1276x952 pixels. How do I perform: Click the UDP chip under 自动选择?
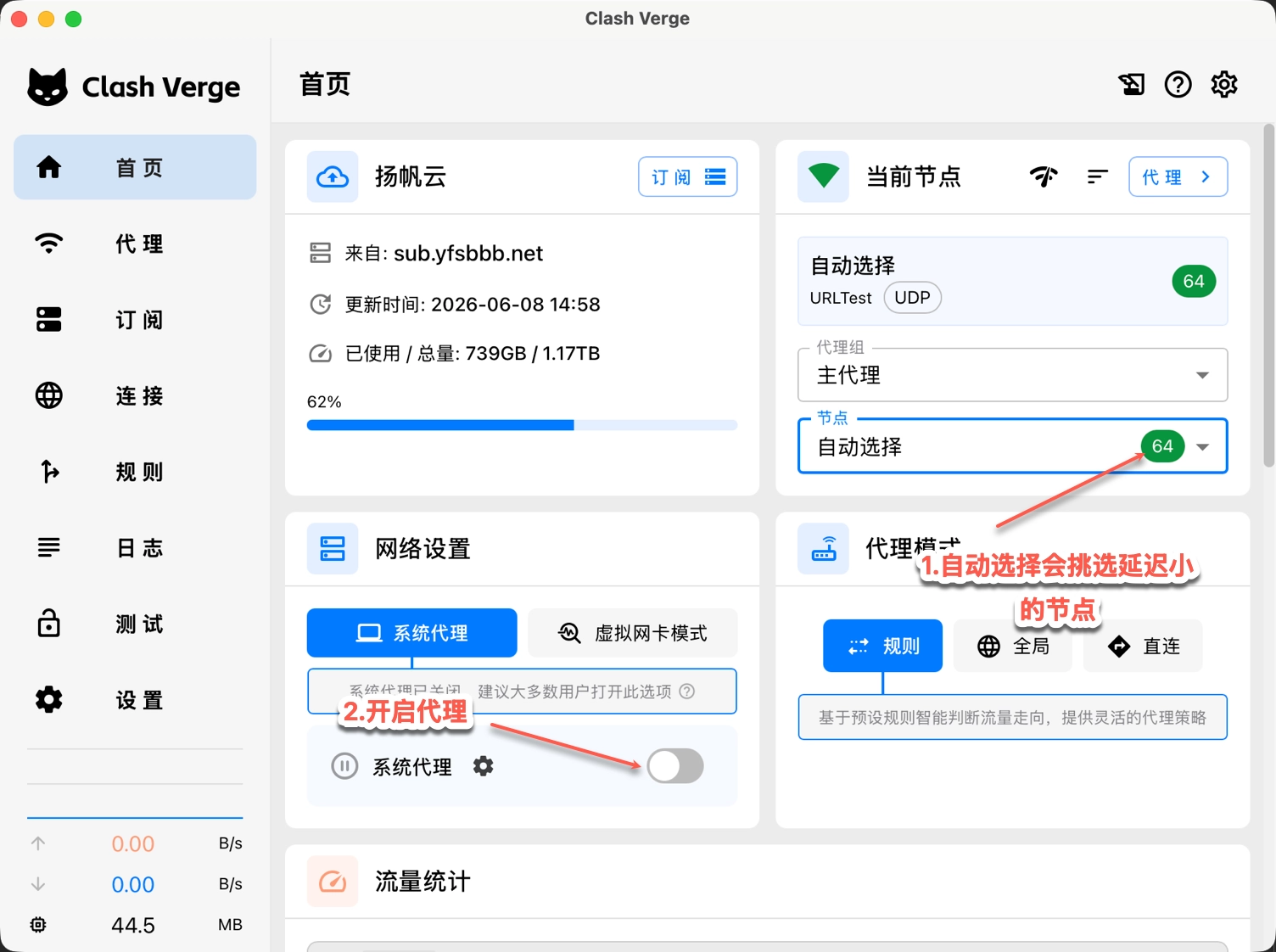tap(912, 298)
